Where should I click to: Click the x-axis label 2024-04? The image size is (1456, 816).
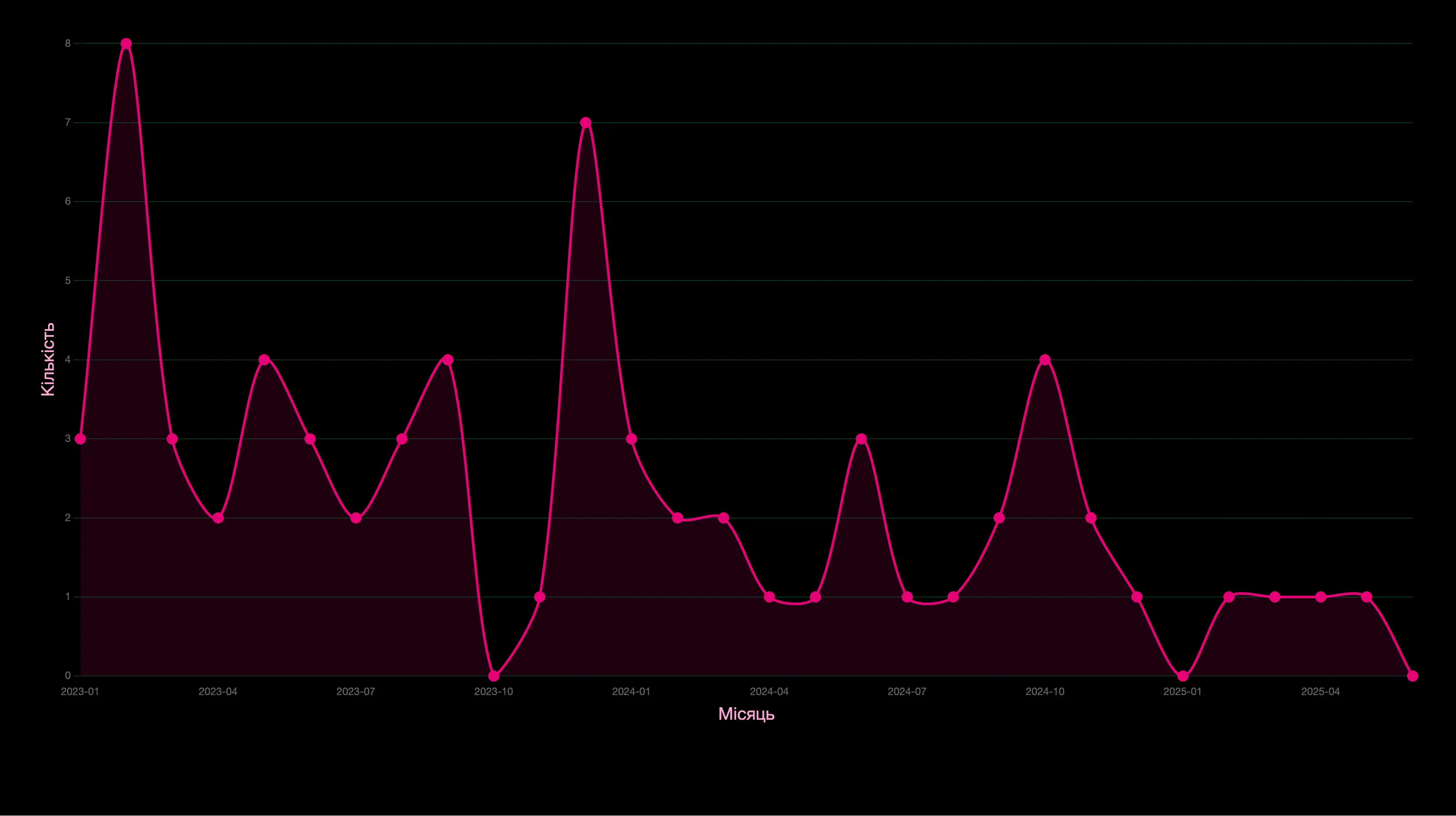point(769,692)
